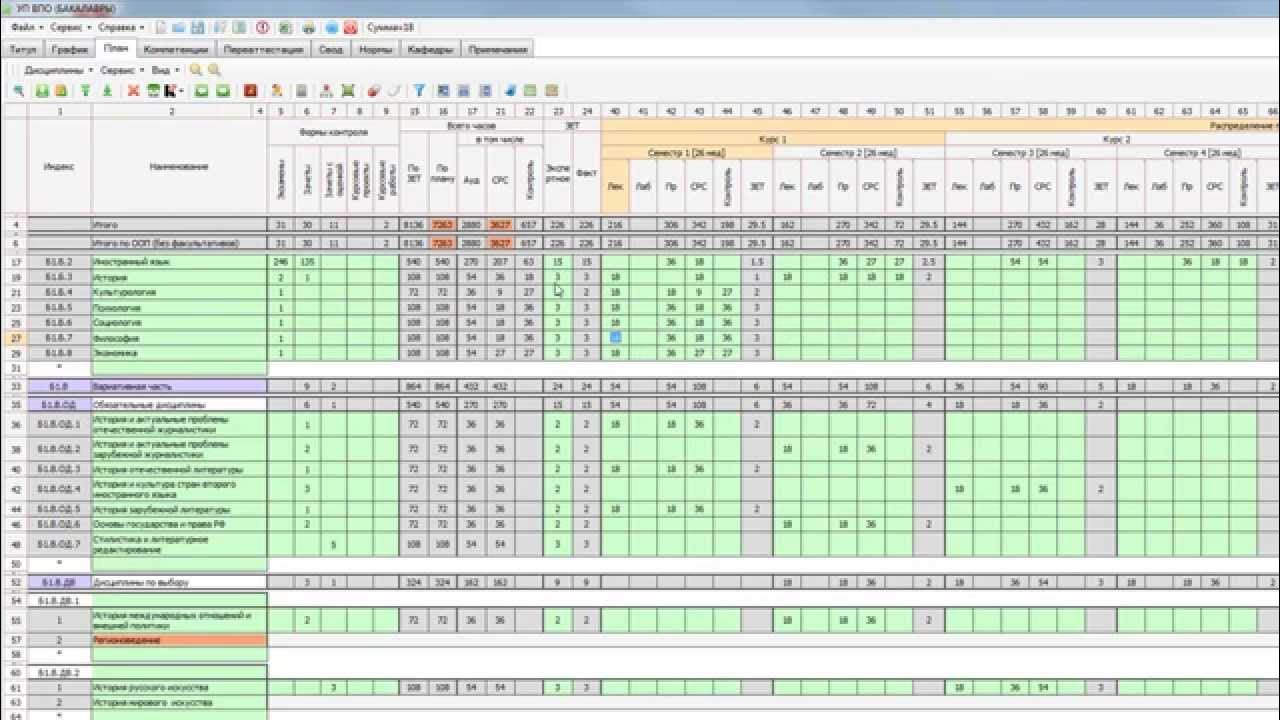Click the first magnifier zoom icon
Image resolution: width=1280 pixels, height=720 pixels.
(196, 70)
